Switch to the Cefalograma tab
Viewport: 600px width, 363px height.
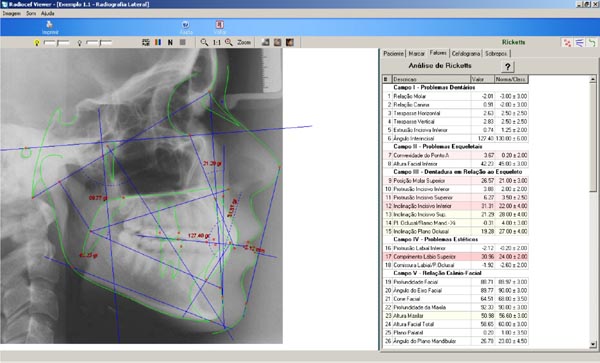click(x=466, y=54)
